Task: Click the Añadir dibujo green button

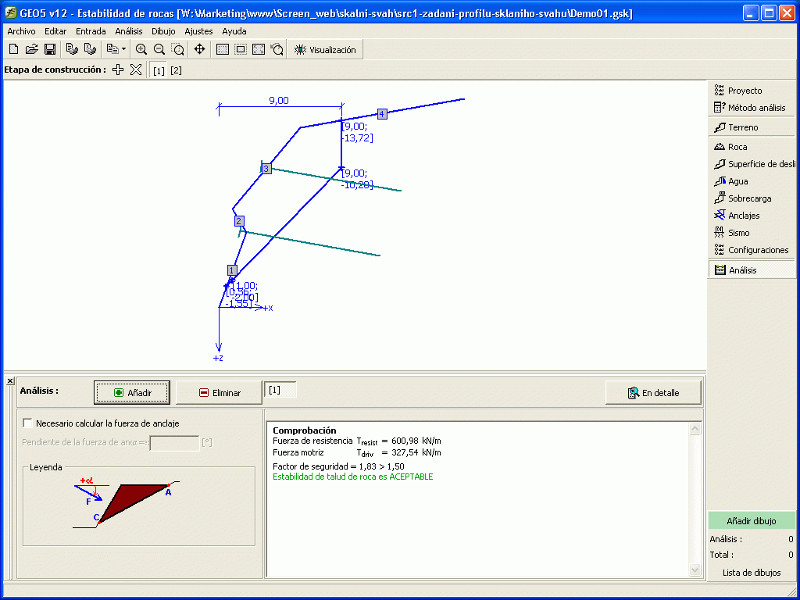Action: click(x=752, y=521)
